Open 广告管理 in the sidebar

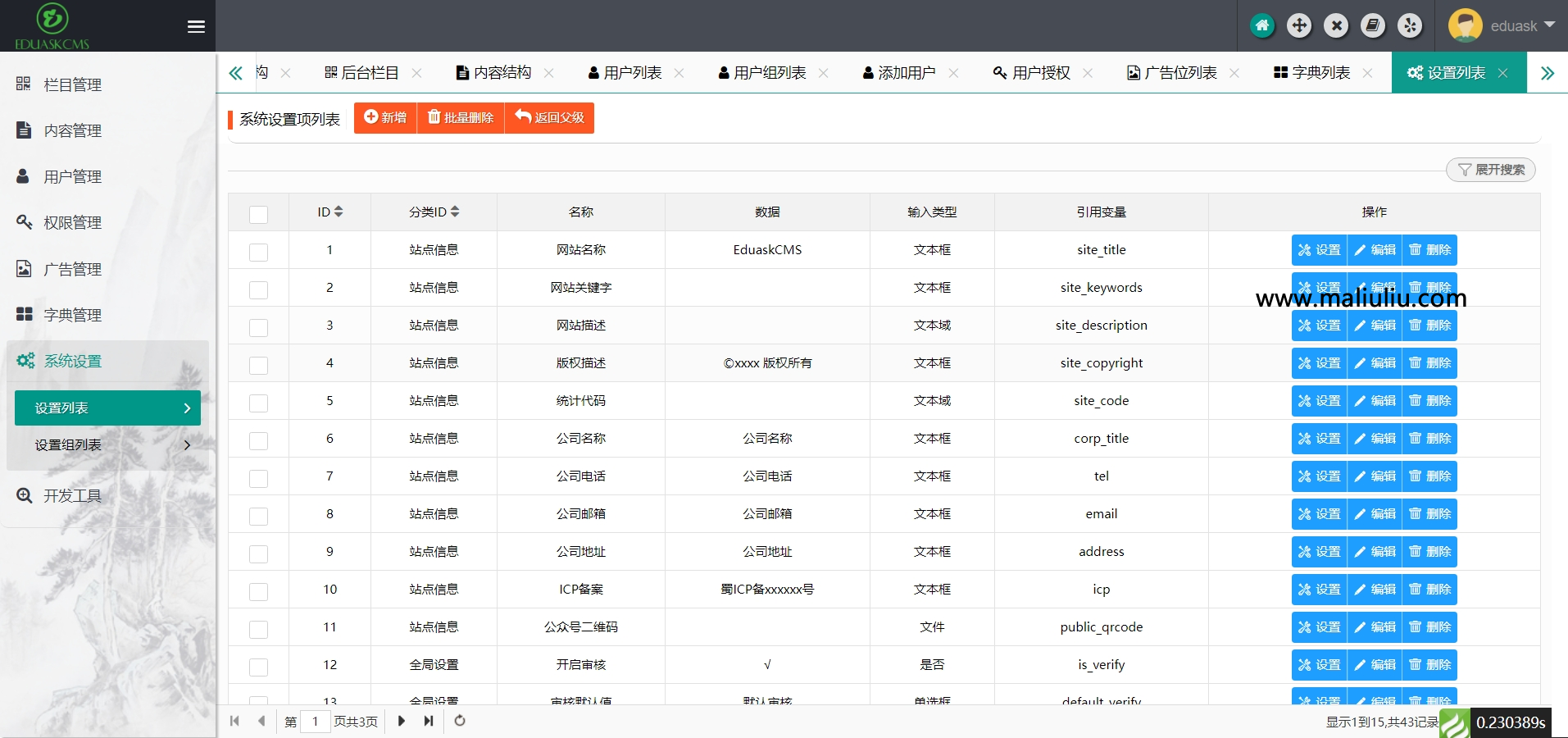coord(71,268)
